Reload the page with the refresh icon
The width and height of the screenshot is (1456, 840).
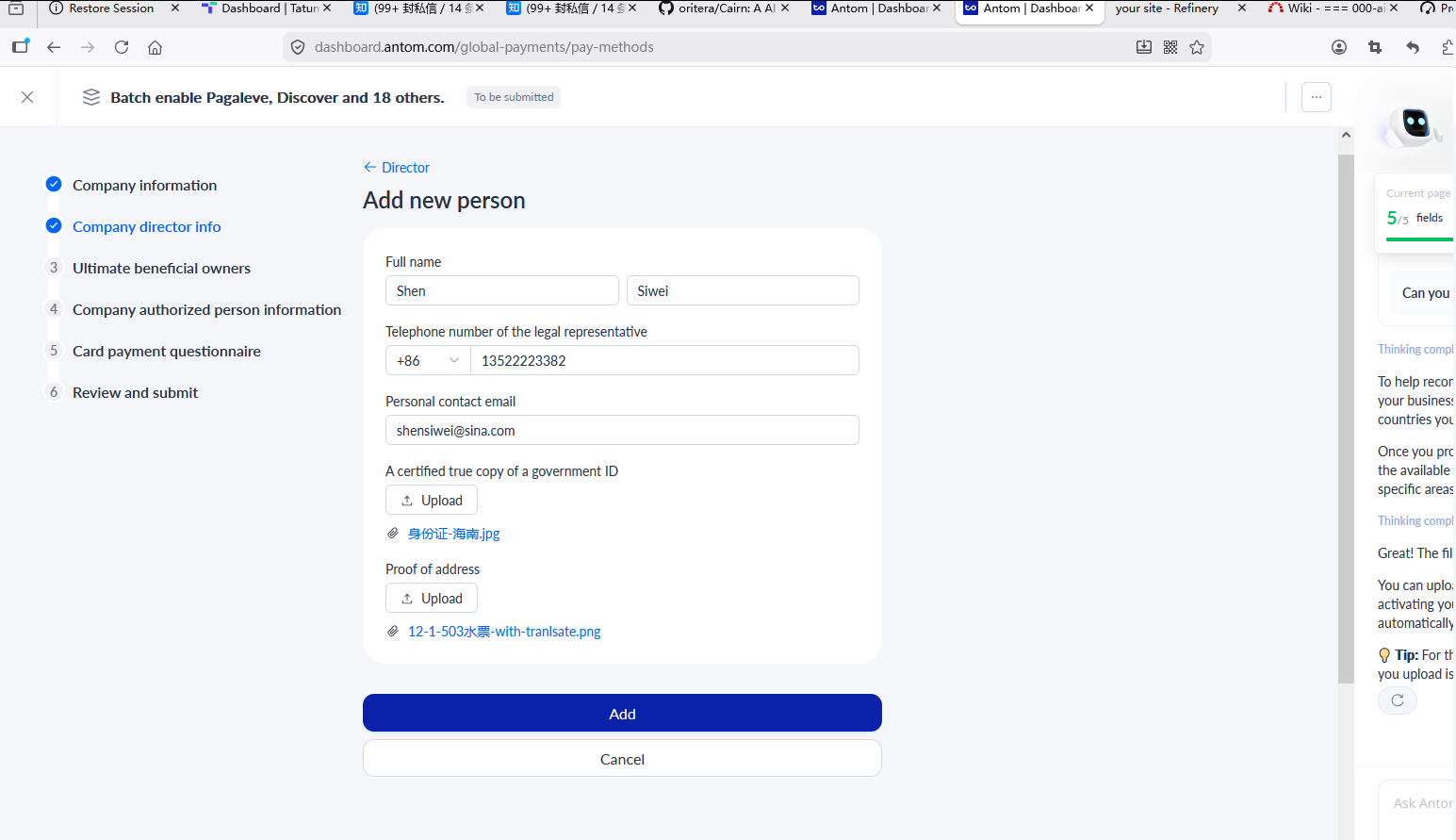point(122,47)
